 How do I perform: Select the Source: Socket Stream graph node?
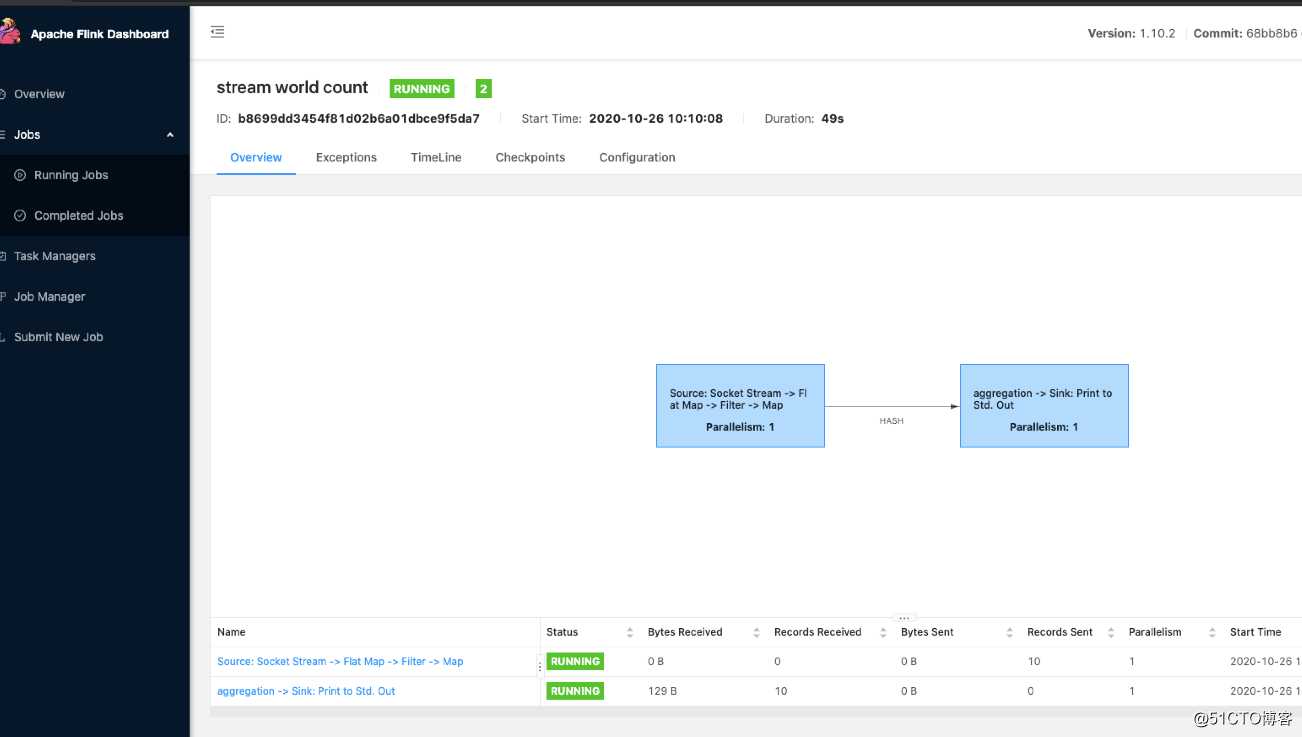pos(740,405)
